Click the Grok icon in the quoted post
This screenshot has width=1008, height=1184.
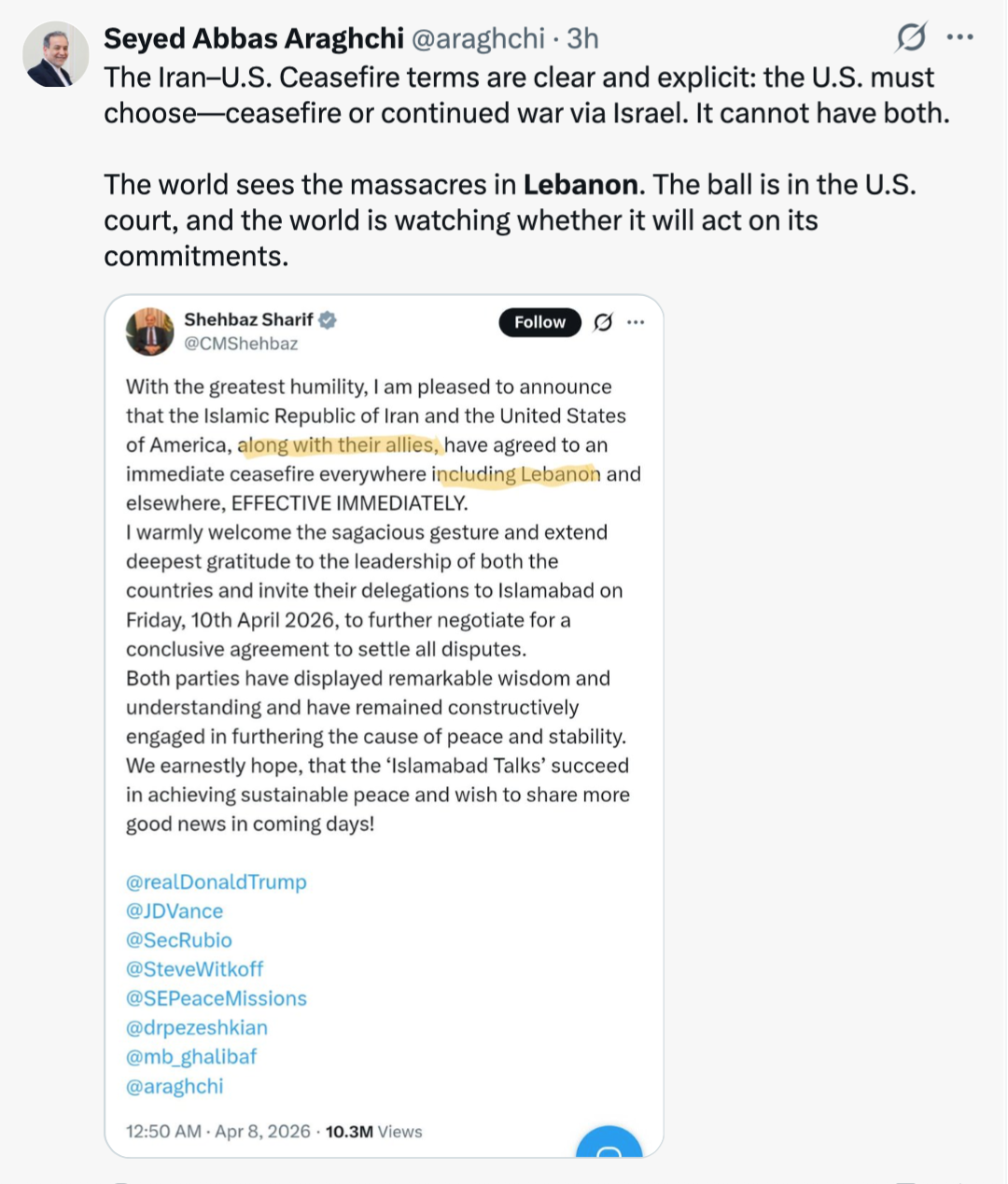[x=604, y=322]
